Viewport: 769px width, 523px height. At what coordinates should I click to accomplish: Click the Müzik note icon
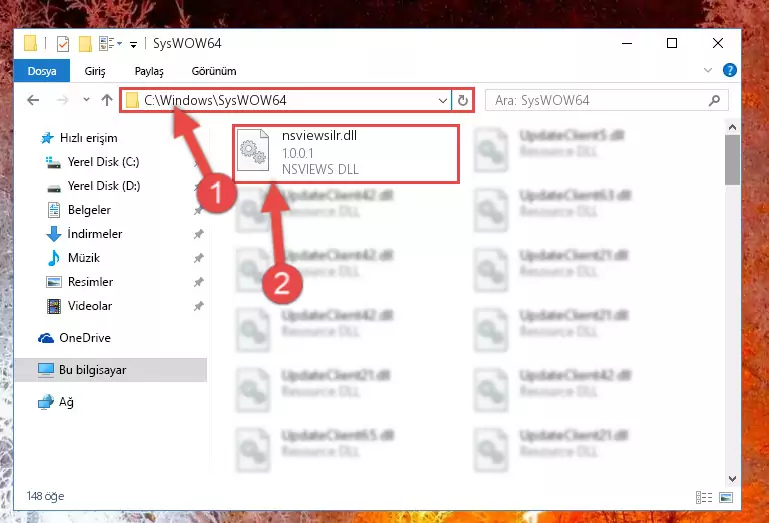(x=53, y=258)
